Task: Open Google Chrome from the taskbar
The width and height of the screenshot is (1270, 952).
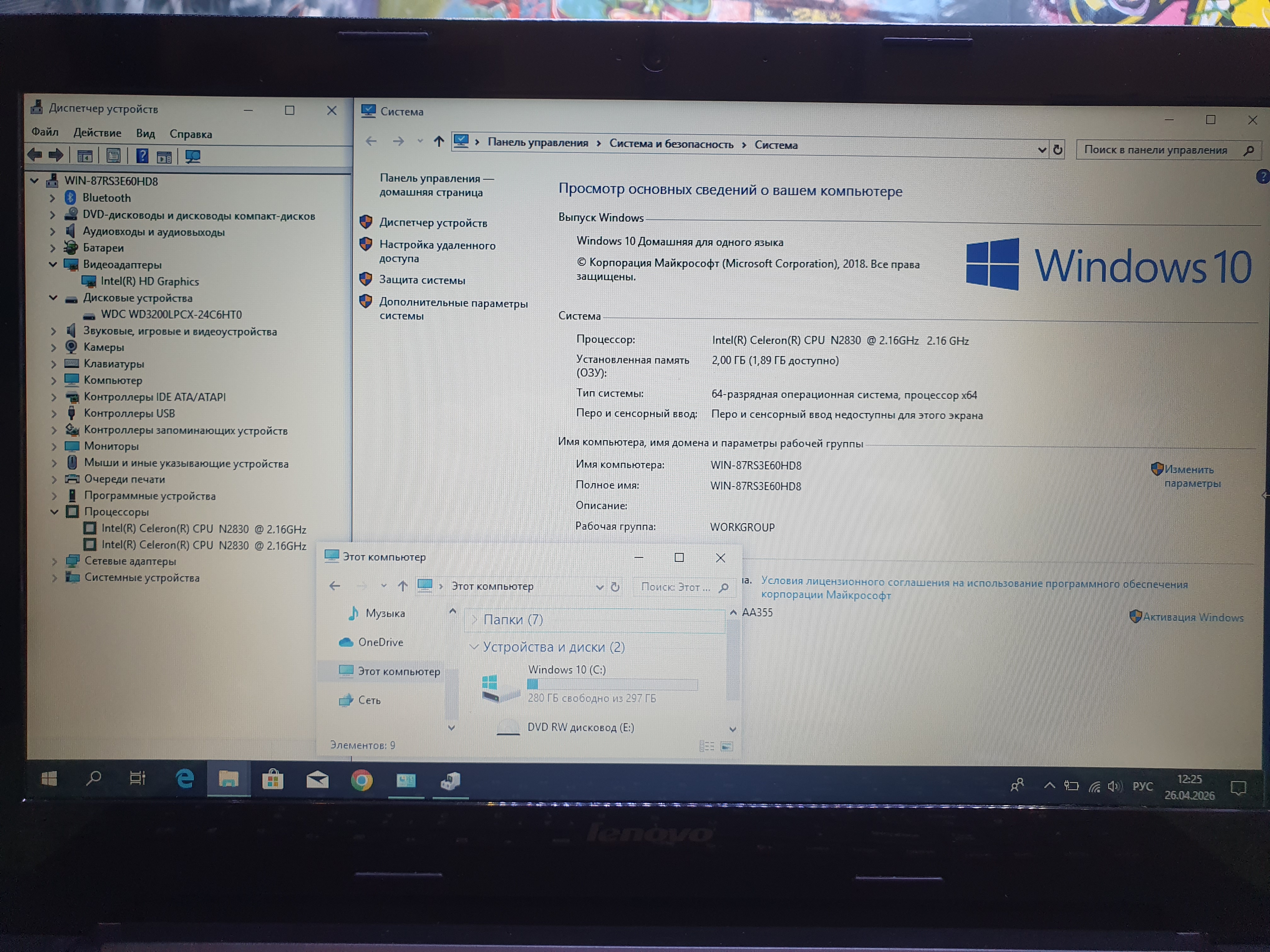Action: click(362, 780)
